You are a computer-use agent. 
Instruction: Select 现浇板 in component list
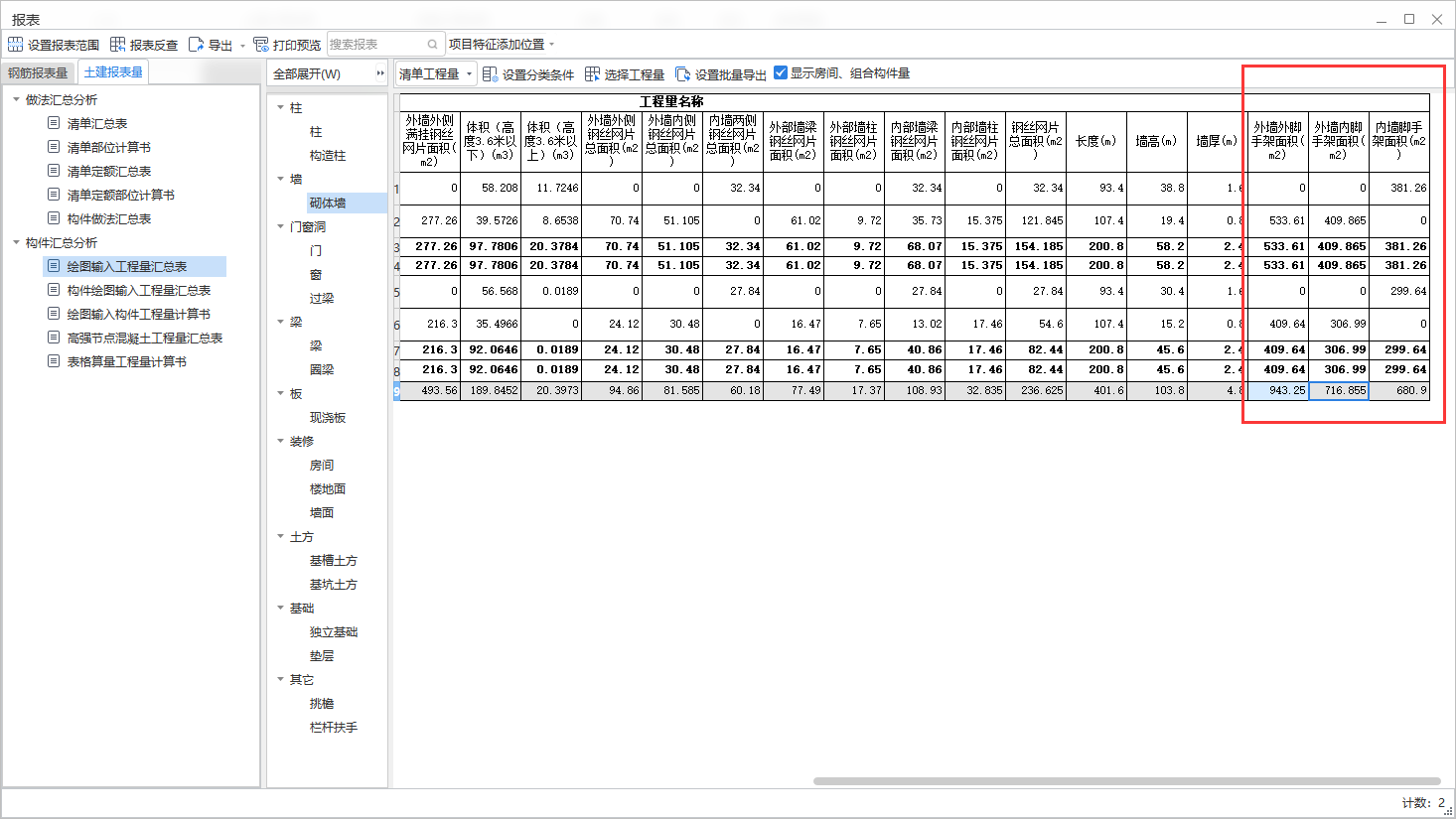pos(328,417)
